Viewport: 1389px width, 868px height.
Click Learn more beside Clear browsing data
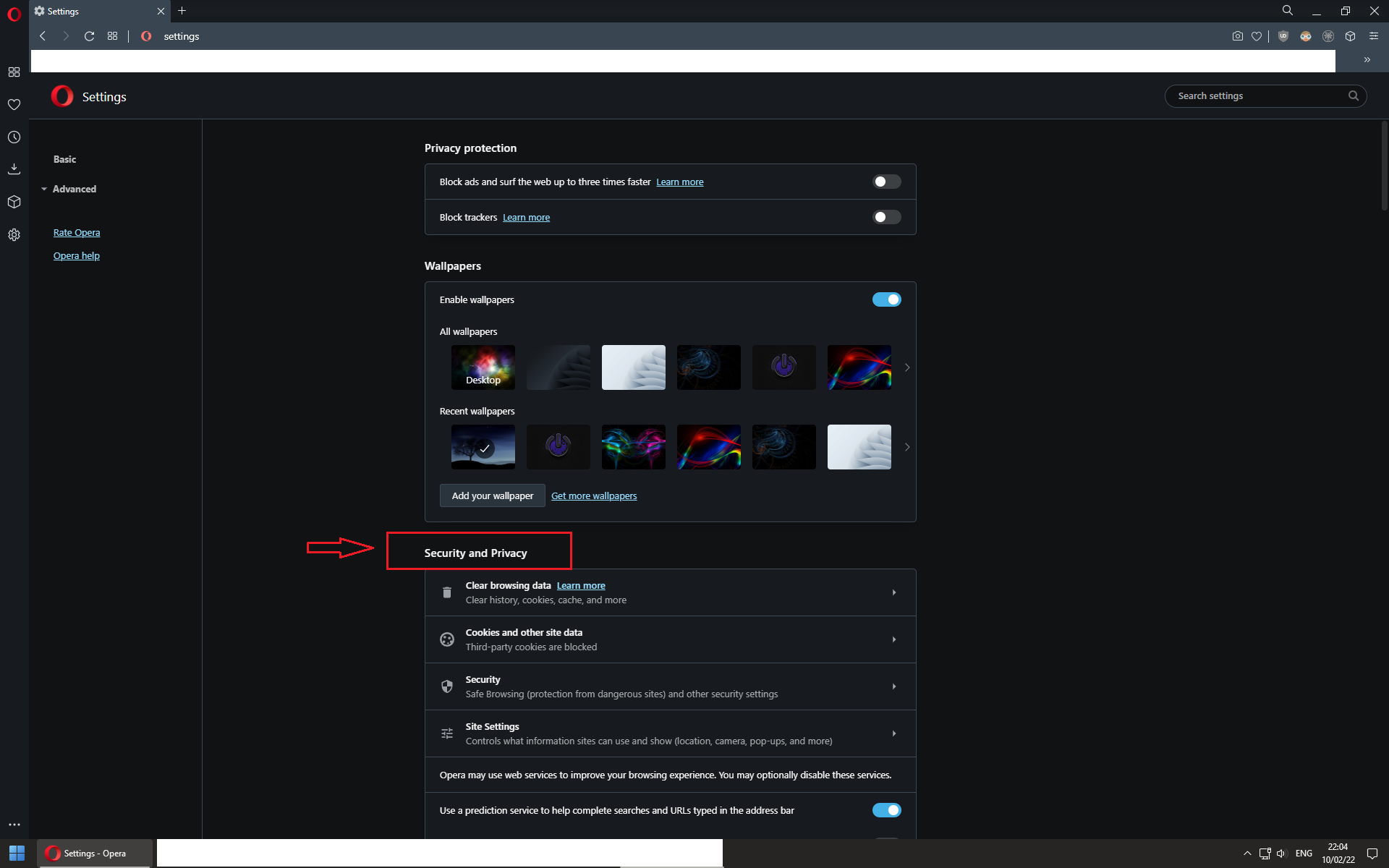(581, 585)
